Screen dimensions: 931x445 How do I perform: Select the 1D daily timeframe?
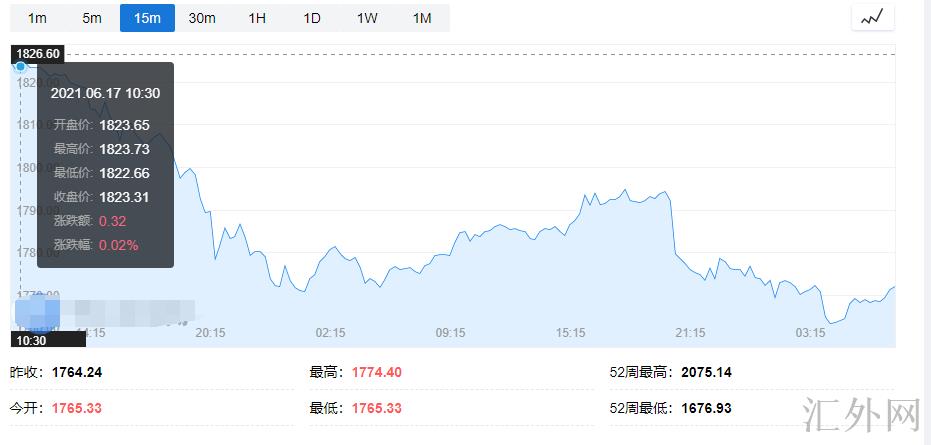point(312,18)
